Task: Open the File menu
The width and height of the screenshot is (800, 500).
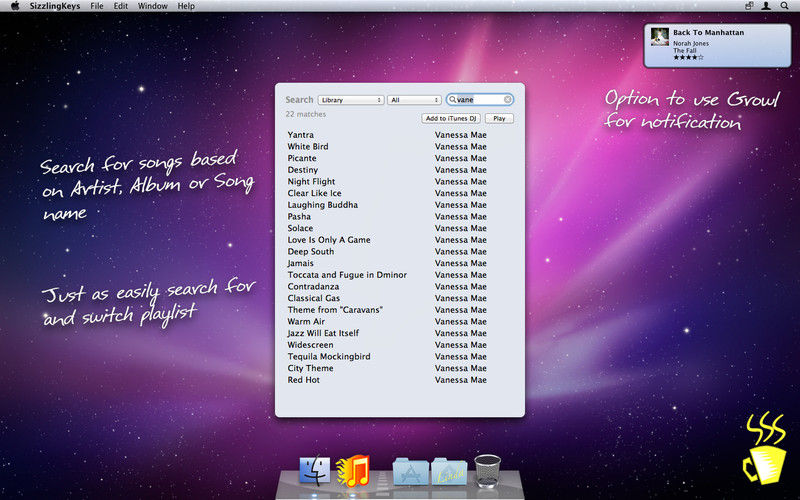Action: click(x=96, y=6)
